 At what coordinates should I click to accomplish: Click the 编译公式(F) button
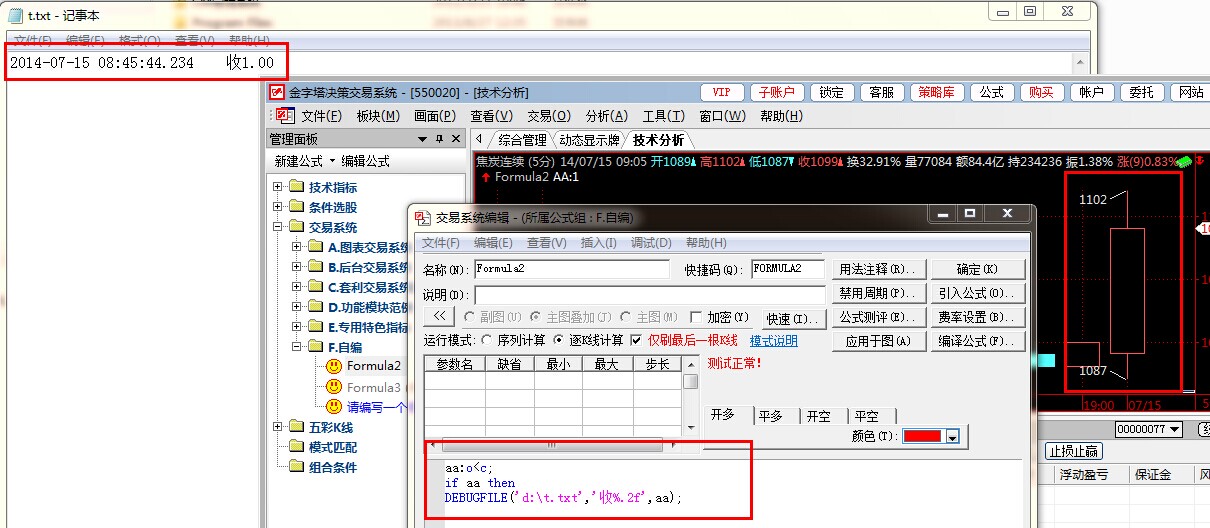(x=978, y=341)
